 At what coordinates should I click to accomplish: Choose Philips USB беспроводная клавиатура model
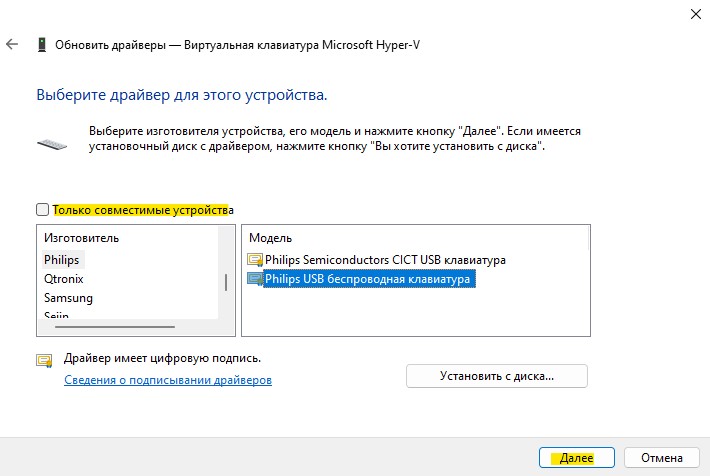click(368, 279)
